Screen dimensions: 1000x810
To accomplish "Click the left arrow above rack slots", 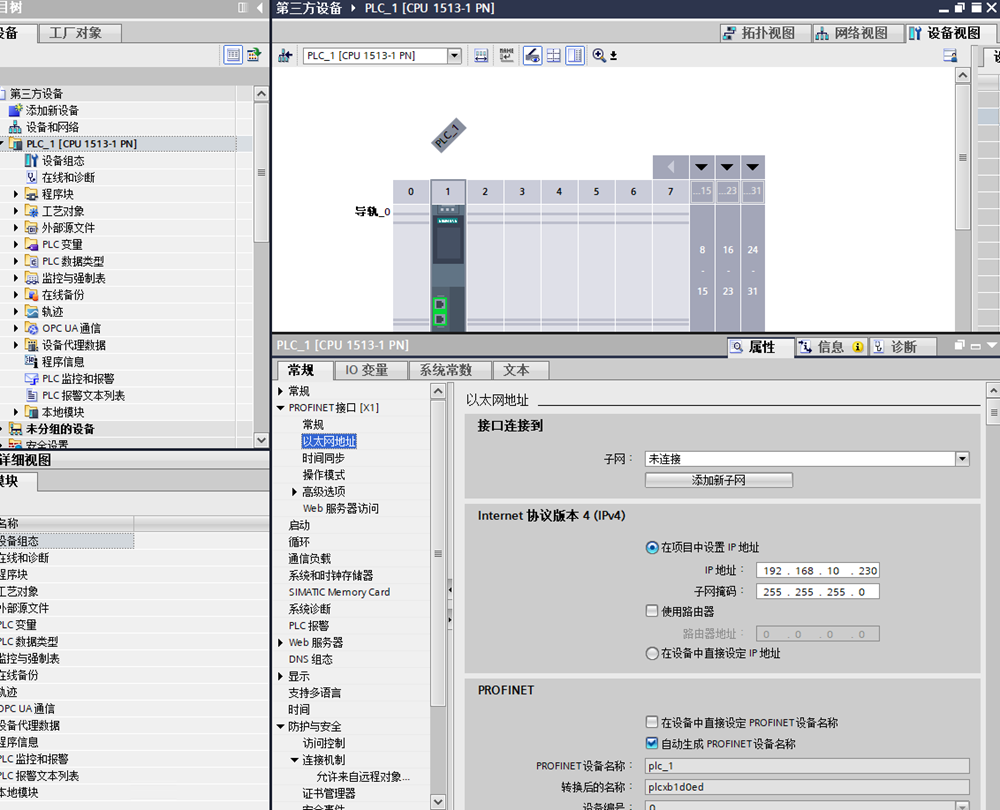I will coord(670,167).
